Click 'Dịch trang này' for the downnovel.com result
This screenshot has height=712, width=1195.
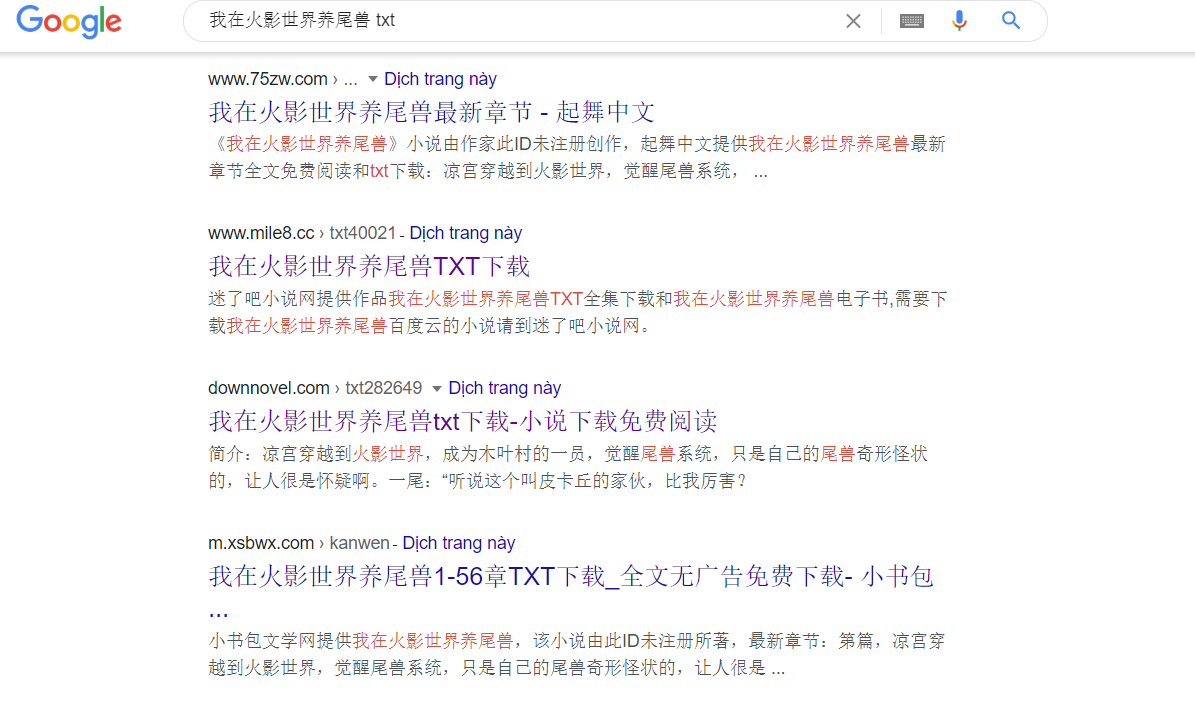tap(504, 388)
